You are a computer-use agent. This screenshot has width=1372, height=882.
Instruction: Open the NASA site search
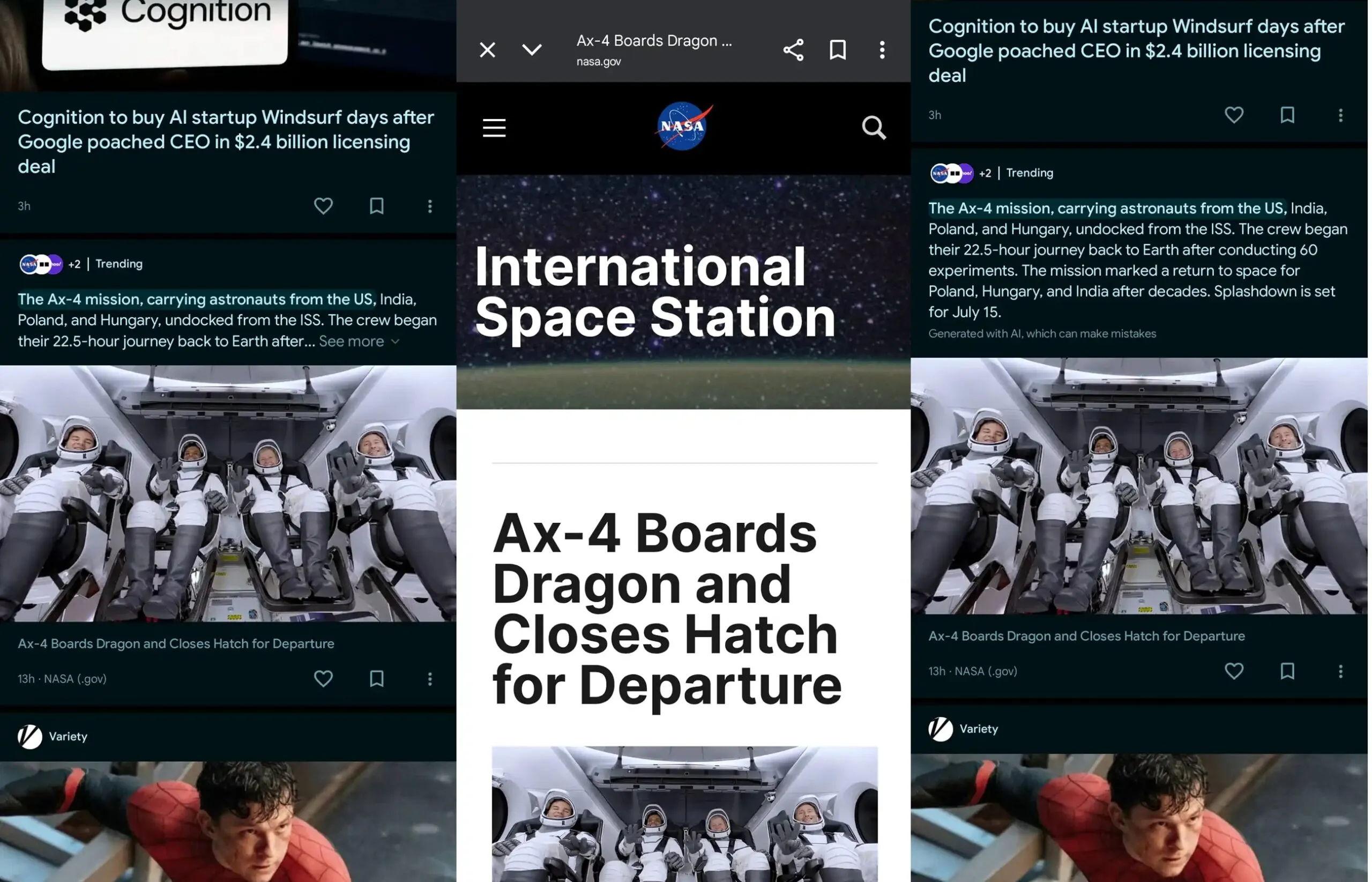pyautogui.click(x=874, y=128)
